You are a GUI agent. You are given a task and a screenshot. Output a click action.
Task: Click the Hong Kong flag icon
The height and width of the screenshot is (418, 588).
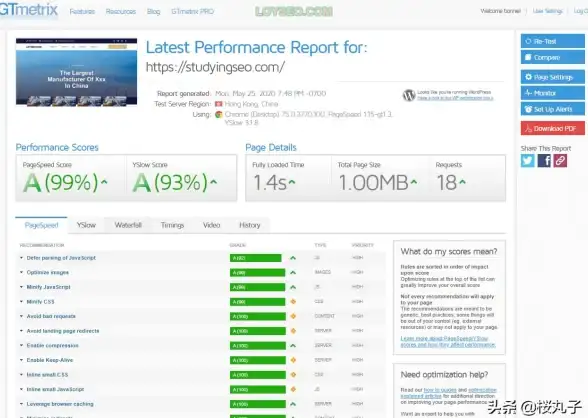[219, 104]
